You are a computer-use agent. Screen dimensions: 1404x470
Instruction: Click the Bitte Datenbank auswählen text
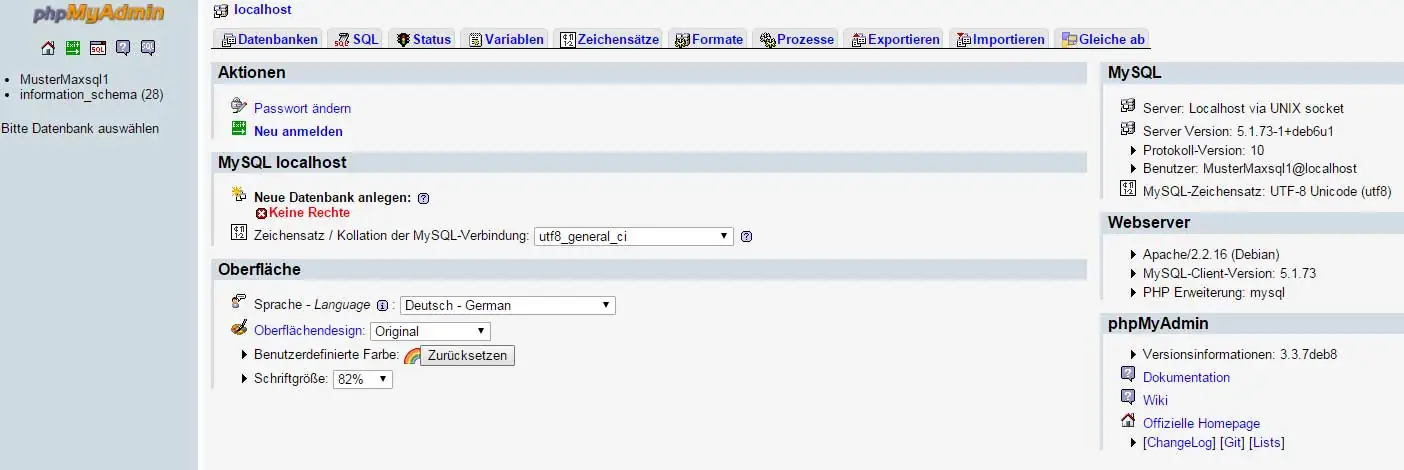click(x=80, y=129)
